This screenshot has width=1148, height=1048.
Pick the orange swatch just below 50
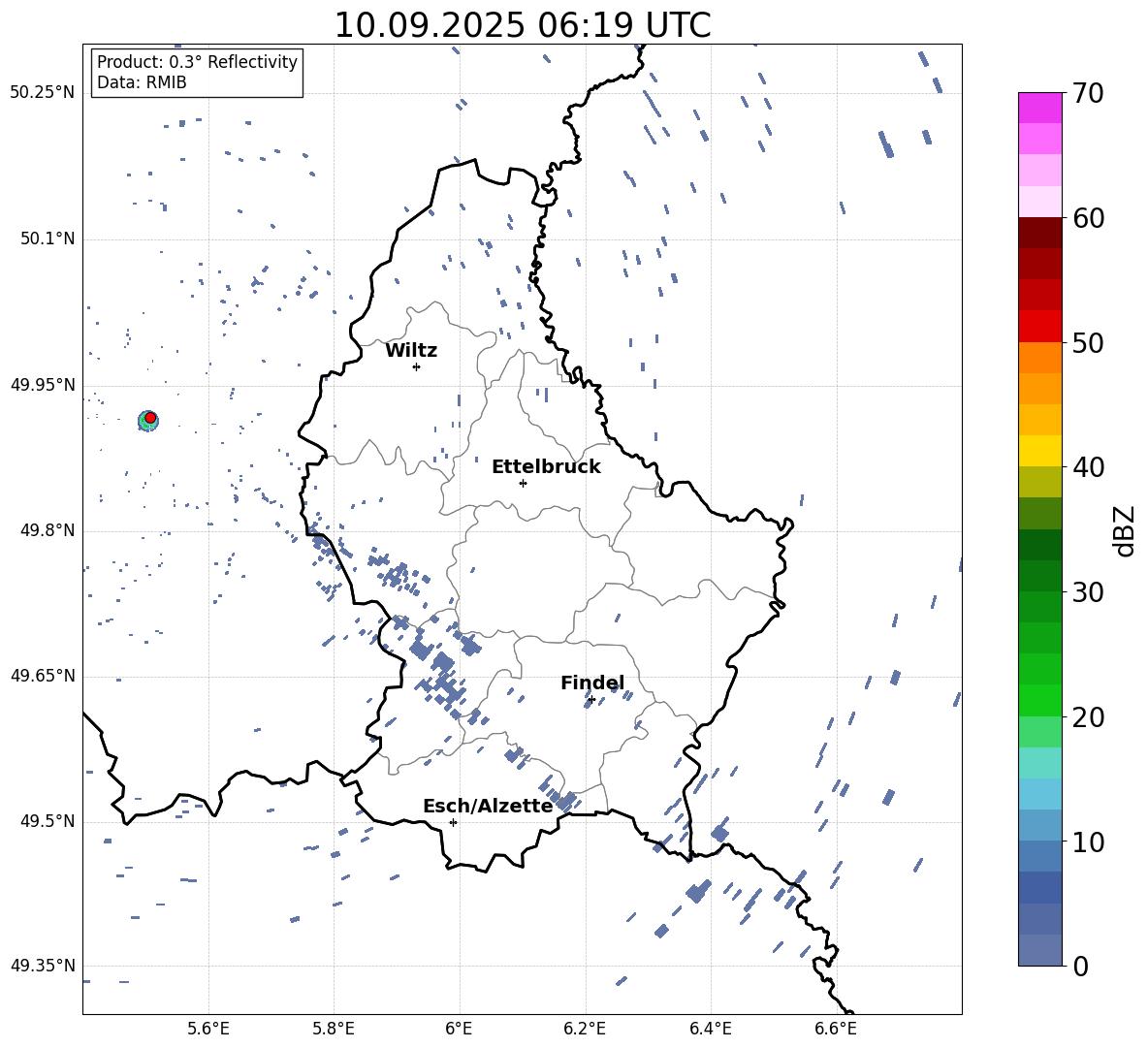coord(1040,358)
